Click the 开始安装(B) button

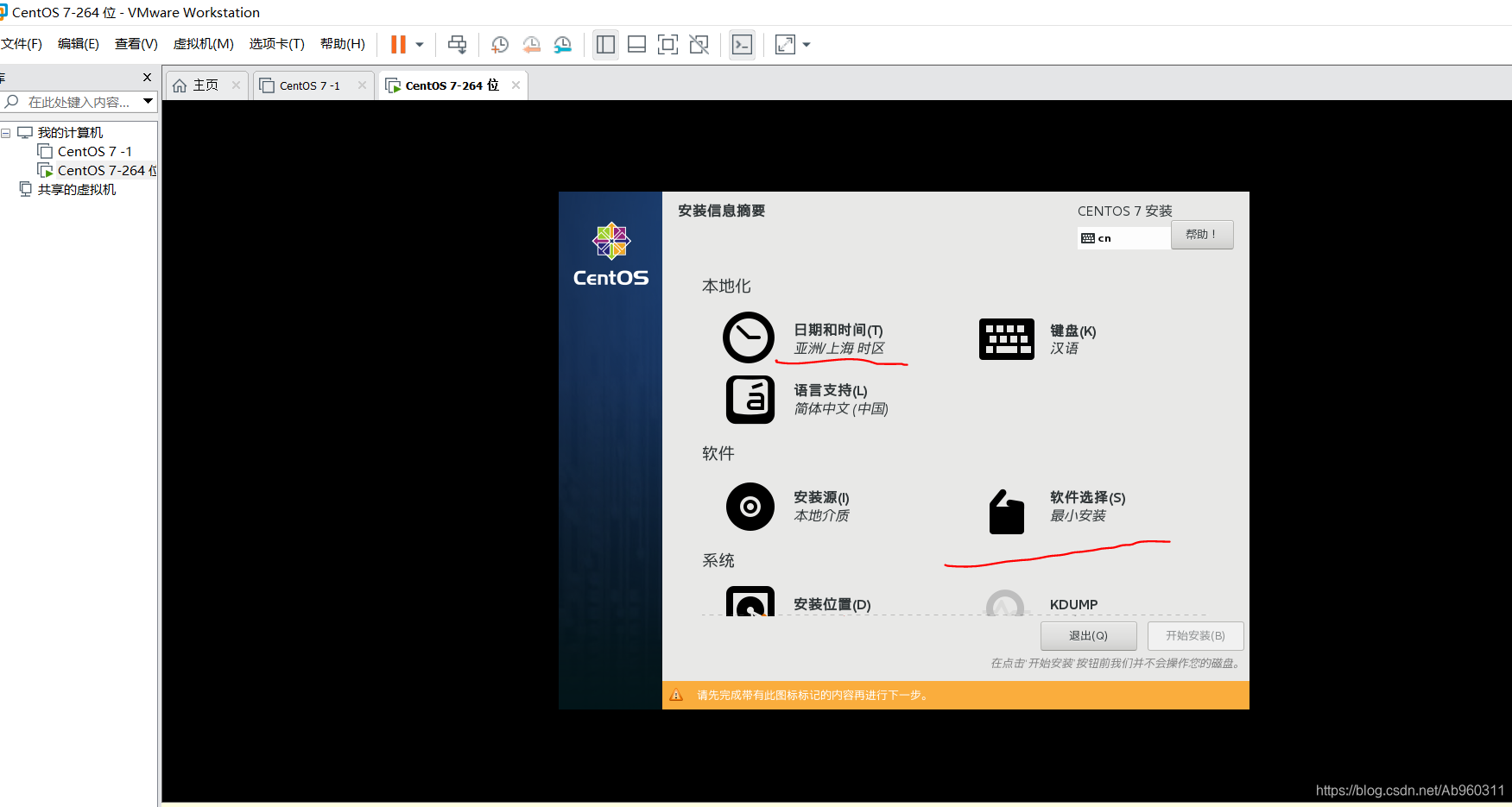(x=1196, y=636)
